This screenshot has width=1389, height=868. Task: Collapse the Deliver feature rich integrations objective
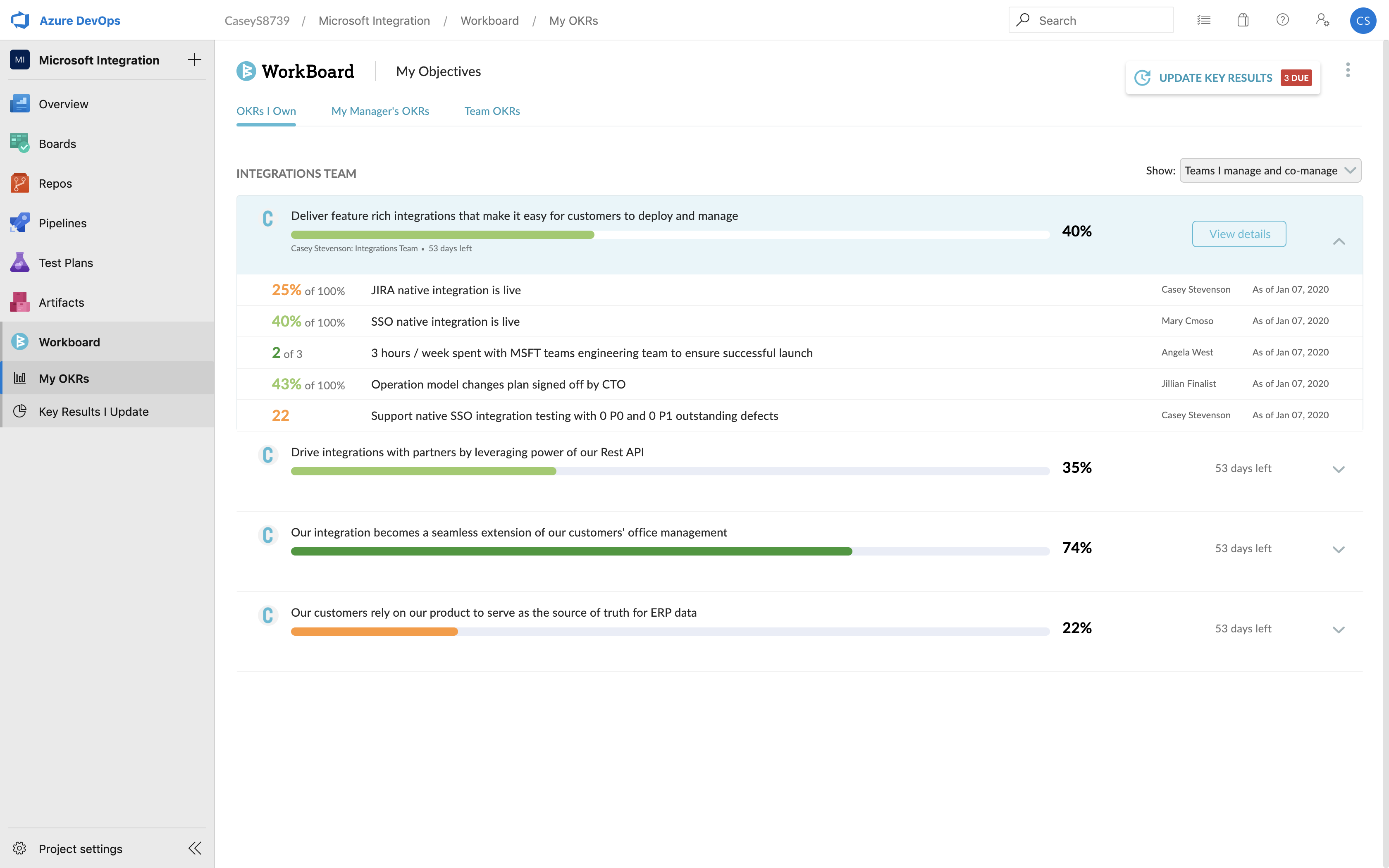[1339, 242]
